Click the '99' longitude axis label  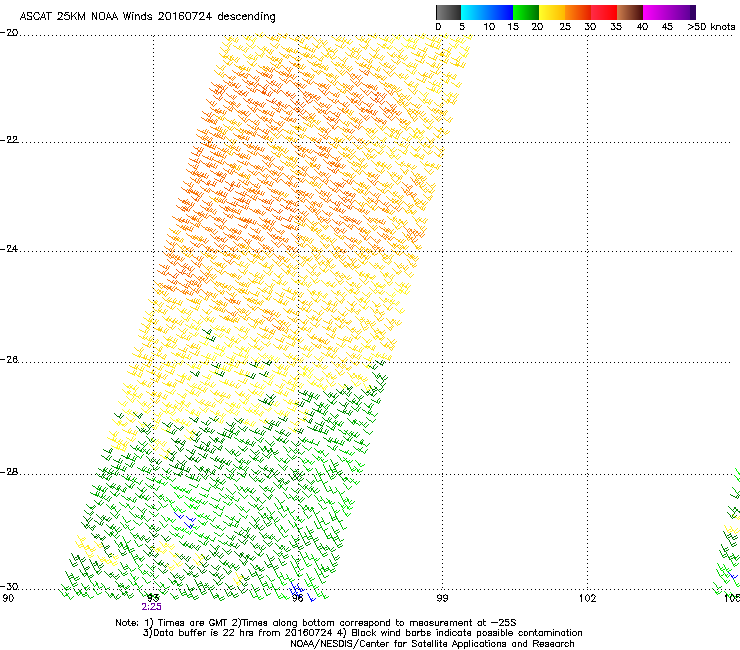pos(442,598)
